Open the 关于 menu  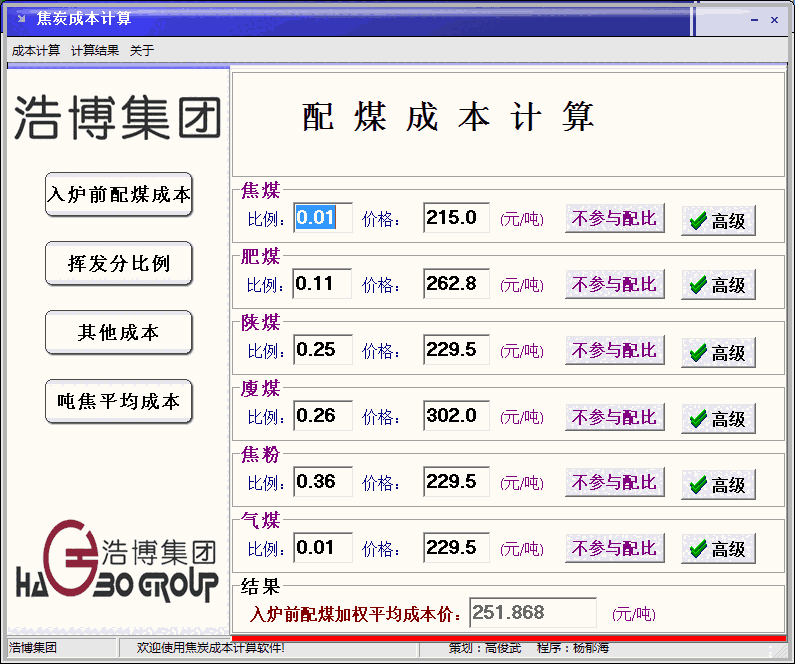(x=141, y=50)
